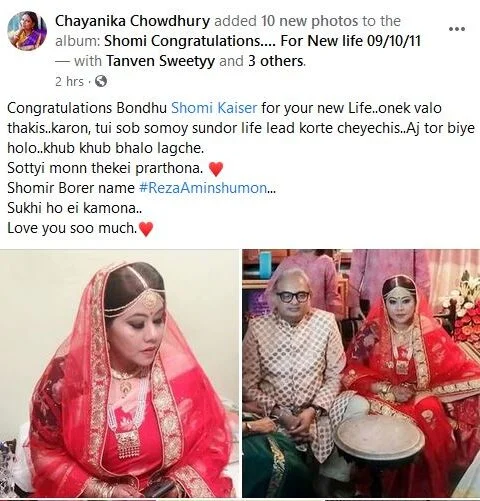Image resolution: width=480 pixels, height=501 pixels.
Task: Click the 'Sukhi ho ei kamona' text line
Action: click(75, 208)
